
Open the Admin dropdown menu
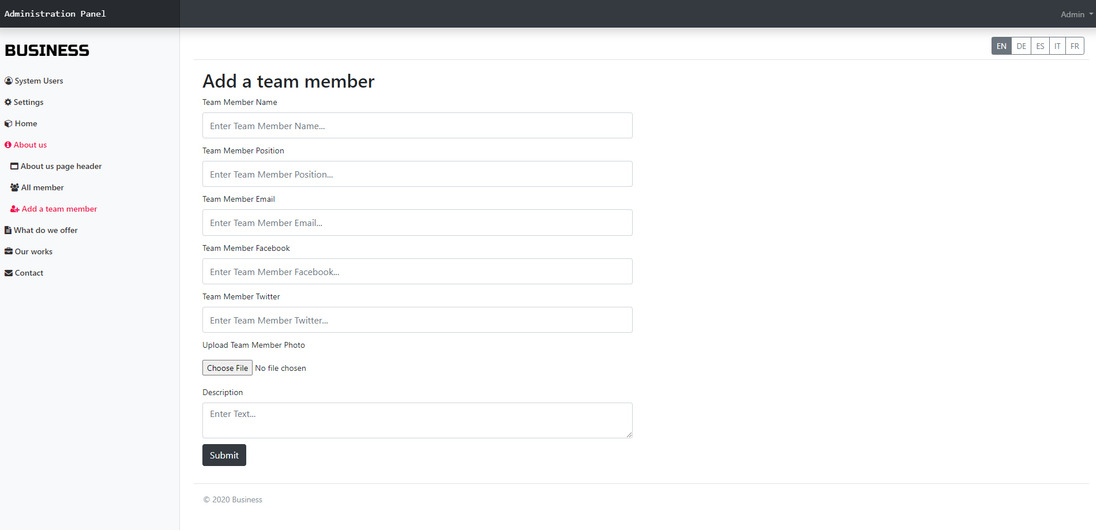pyautogui.click(x=1076, y=14)
